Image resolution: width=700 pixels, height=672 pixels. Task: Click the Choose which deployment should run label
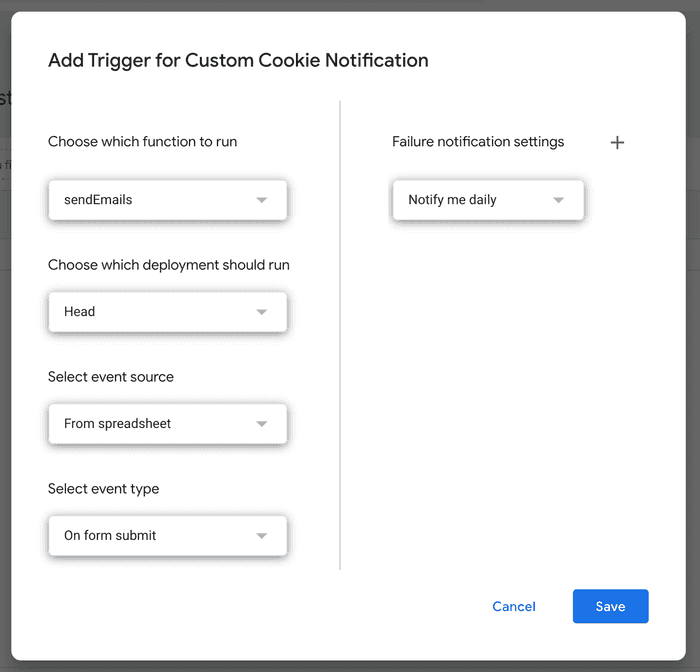click(x=169, y=265)
